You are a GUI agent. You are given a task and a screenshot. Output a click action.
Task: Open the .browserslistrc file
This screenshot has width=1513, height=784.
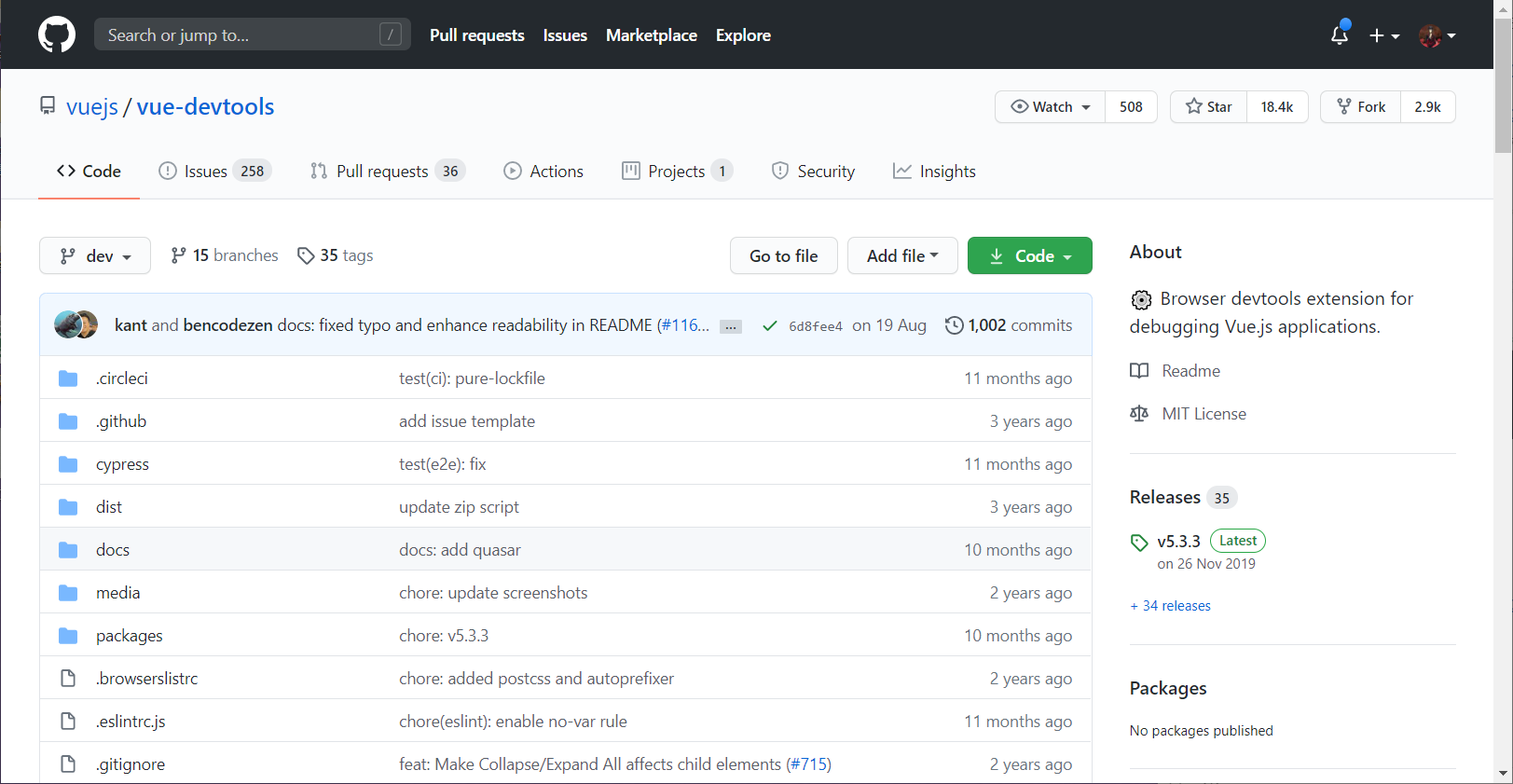coord(147,678)
